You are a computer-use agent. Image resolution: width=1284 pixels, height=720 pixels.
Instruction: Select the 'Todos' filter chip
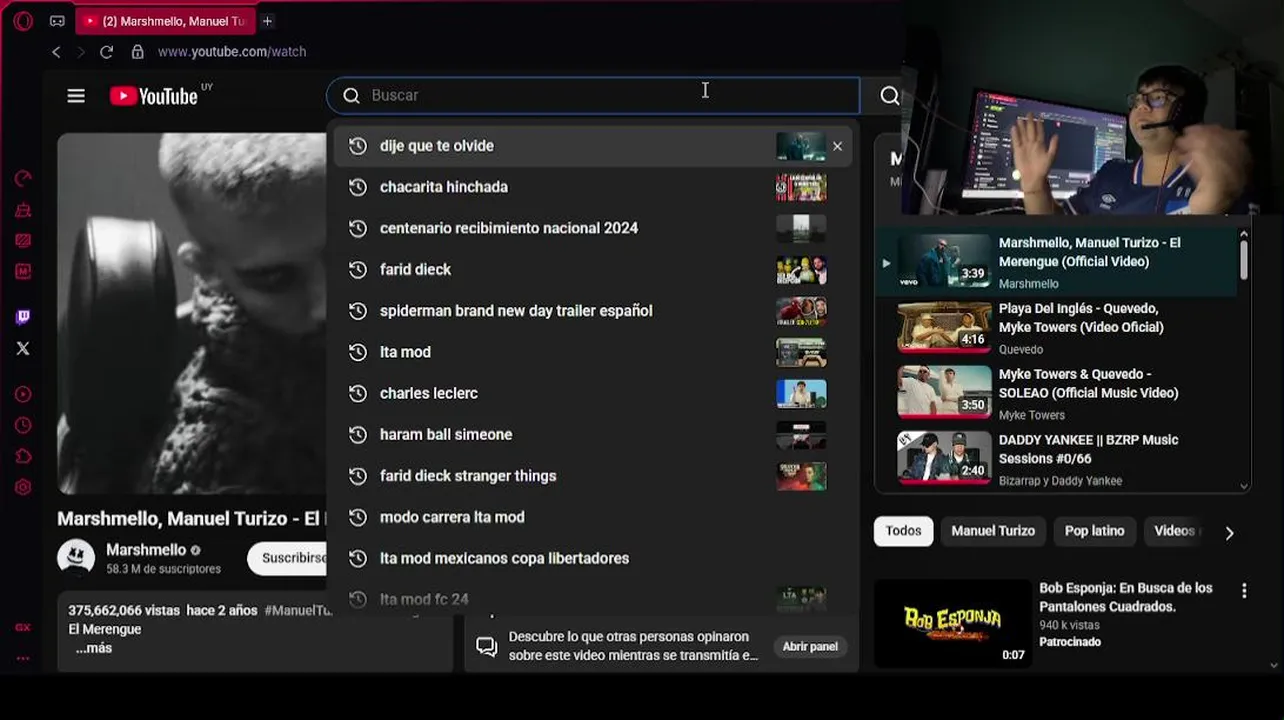pos(903,531)
